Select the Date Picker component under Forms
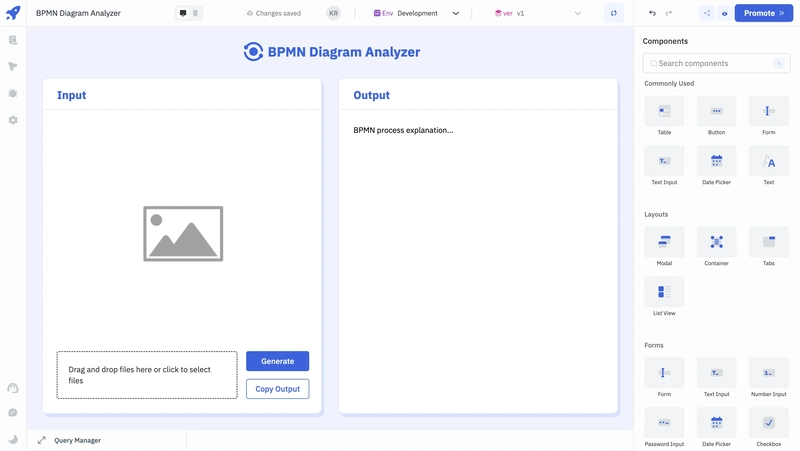 point(716,428)
